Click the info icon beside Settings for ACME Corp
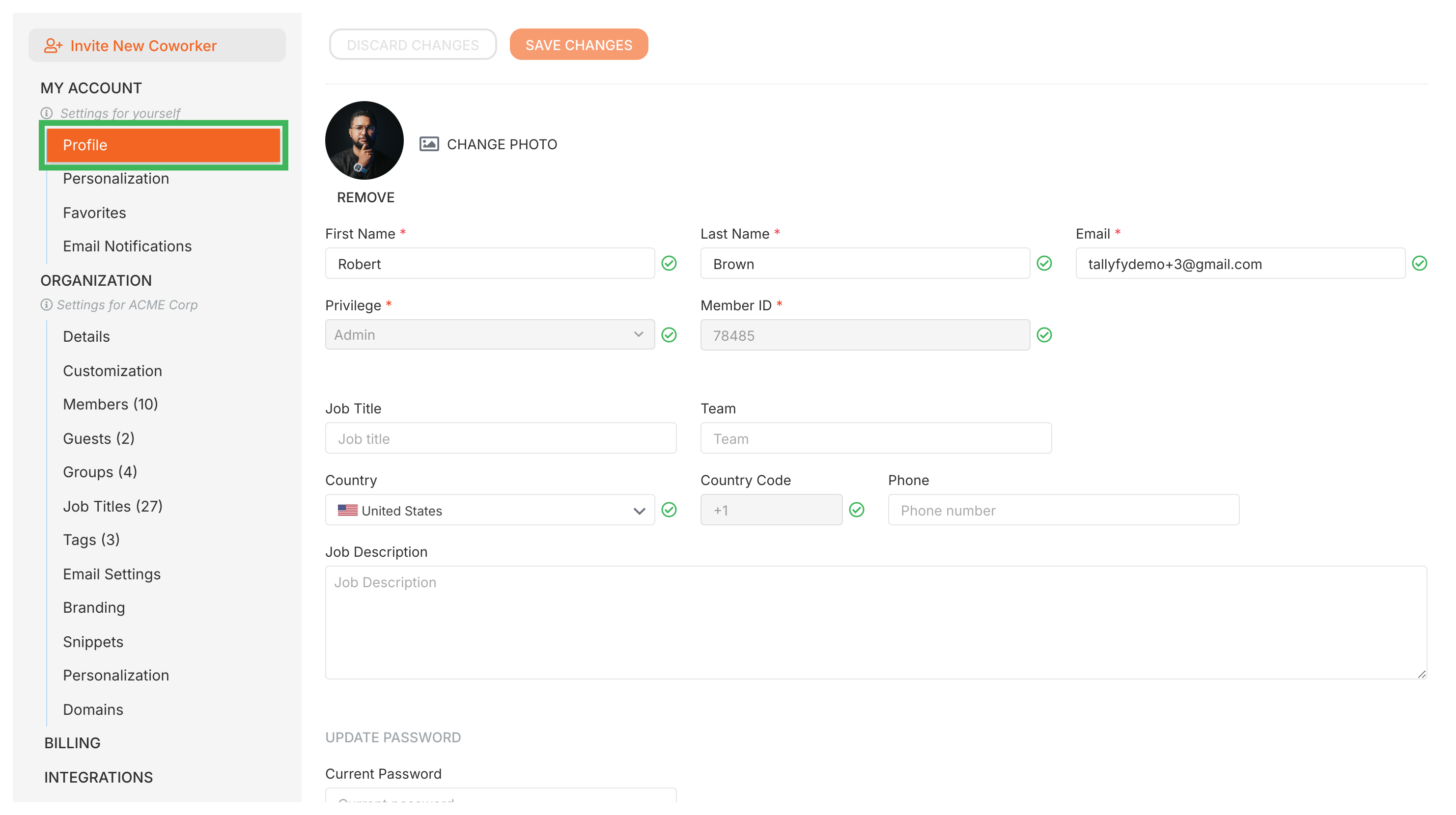This screenshot has width=1456, height=815. [x=46, y=304]
